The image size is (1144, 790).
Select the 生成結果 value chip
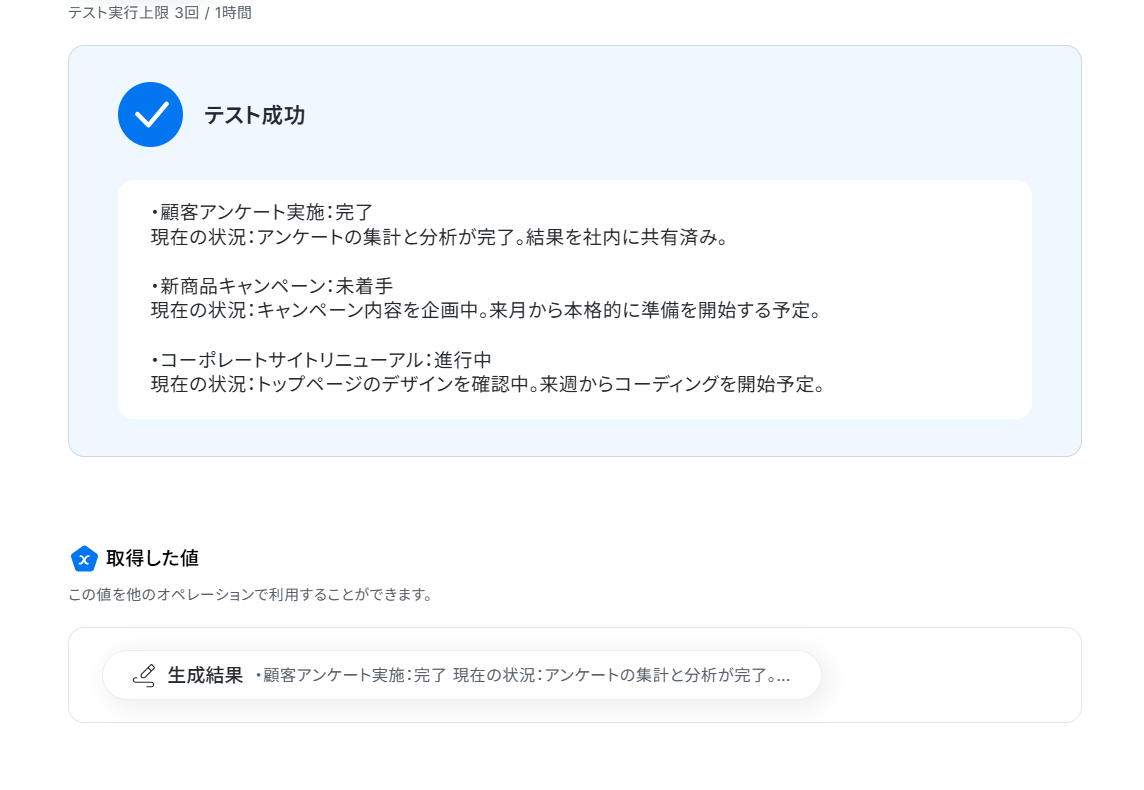tap(462, 675)
